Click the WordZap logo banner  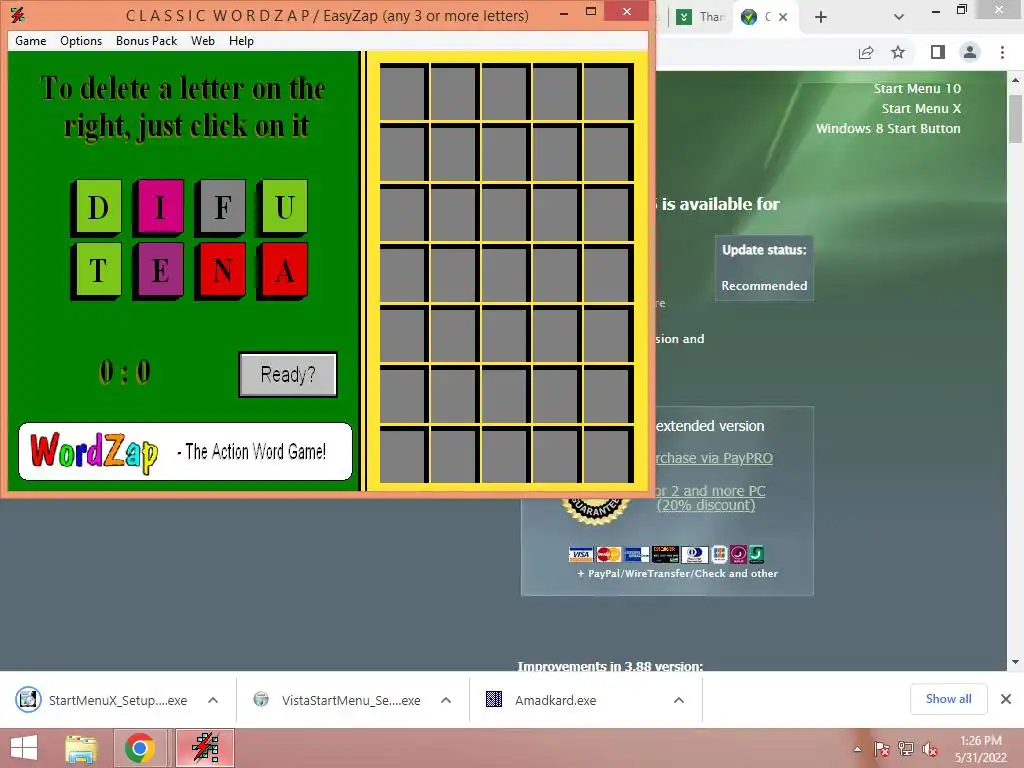click(185, 451)
